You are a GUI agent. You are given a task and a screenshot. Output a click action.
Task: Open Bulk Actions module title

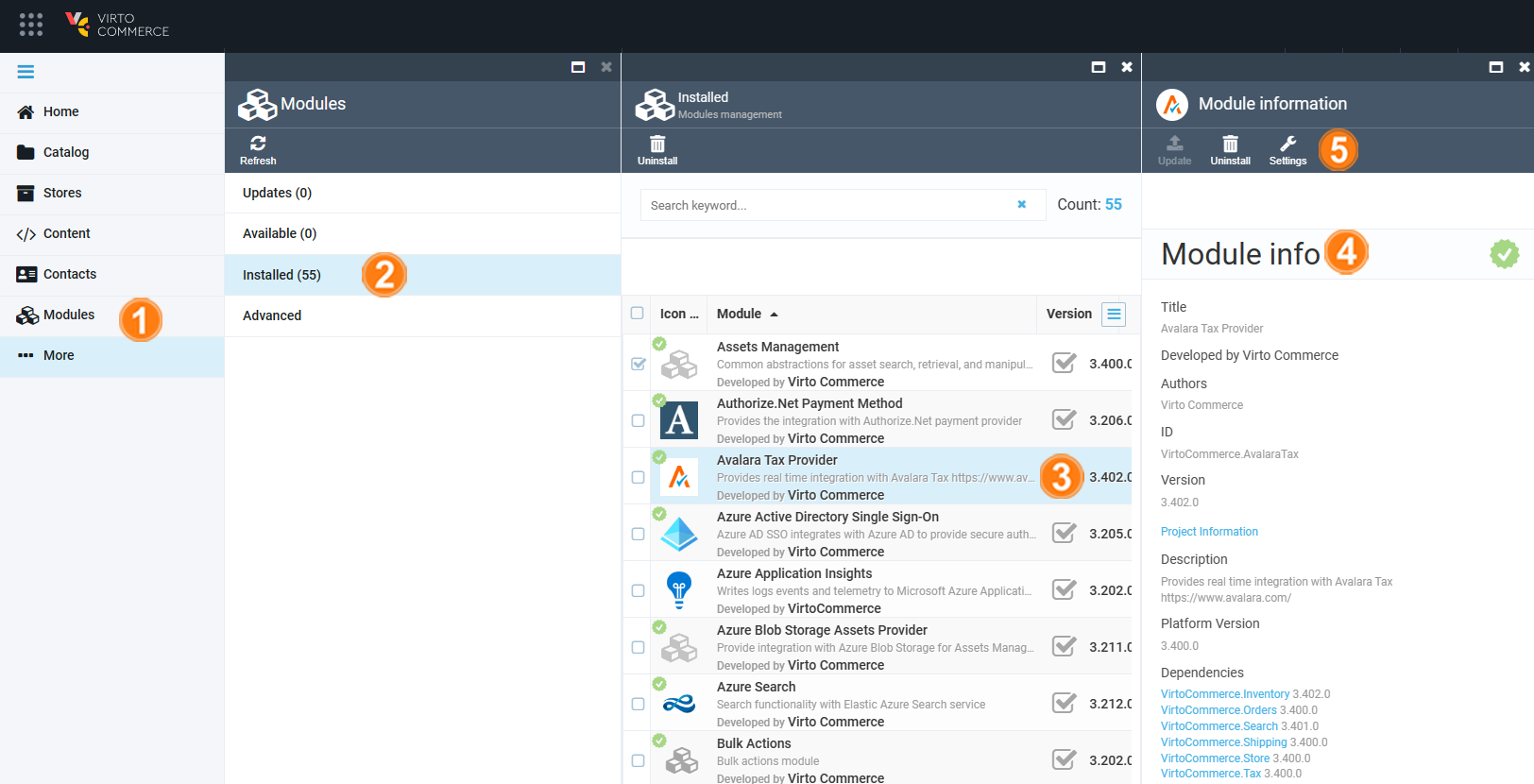point(754,743)
